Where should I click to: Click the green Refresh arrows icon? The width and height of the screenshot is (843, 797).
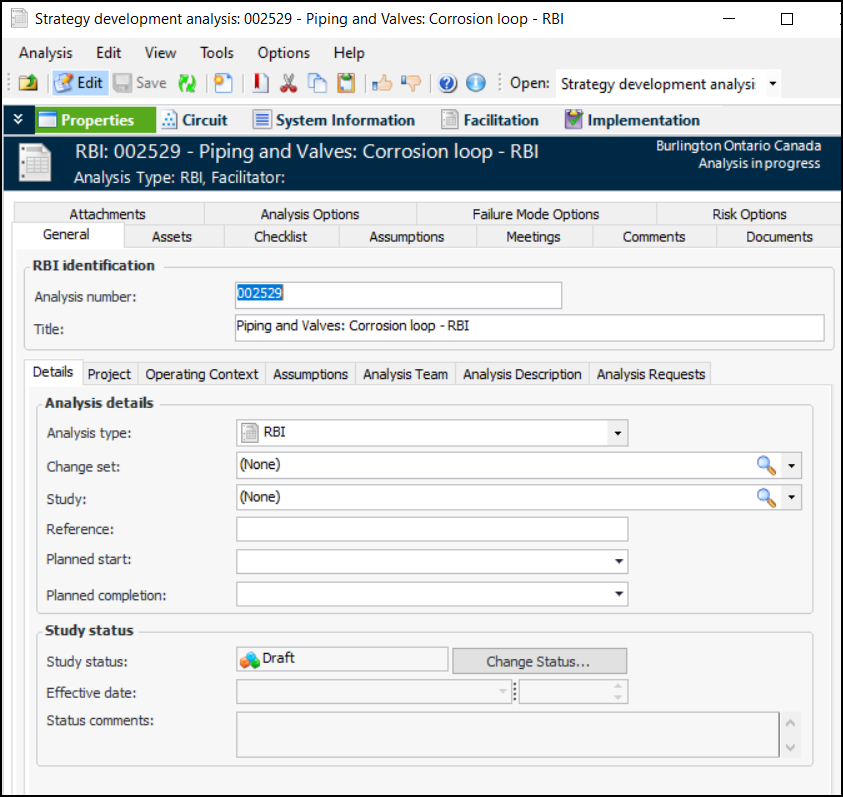tap(187, 84)
